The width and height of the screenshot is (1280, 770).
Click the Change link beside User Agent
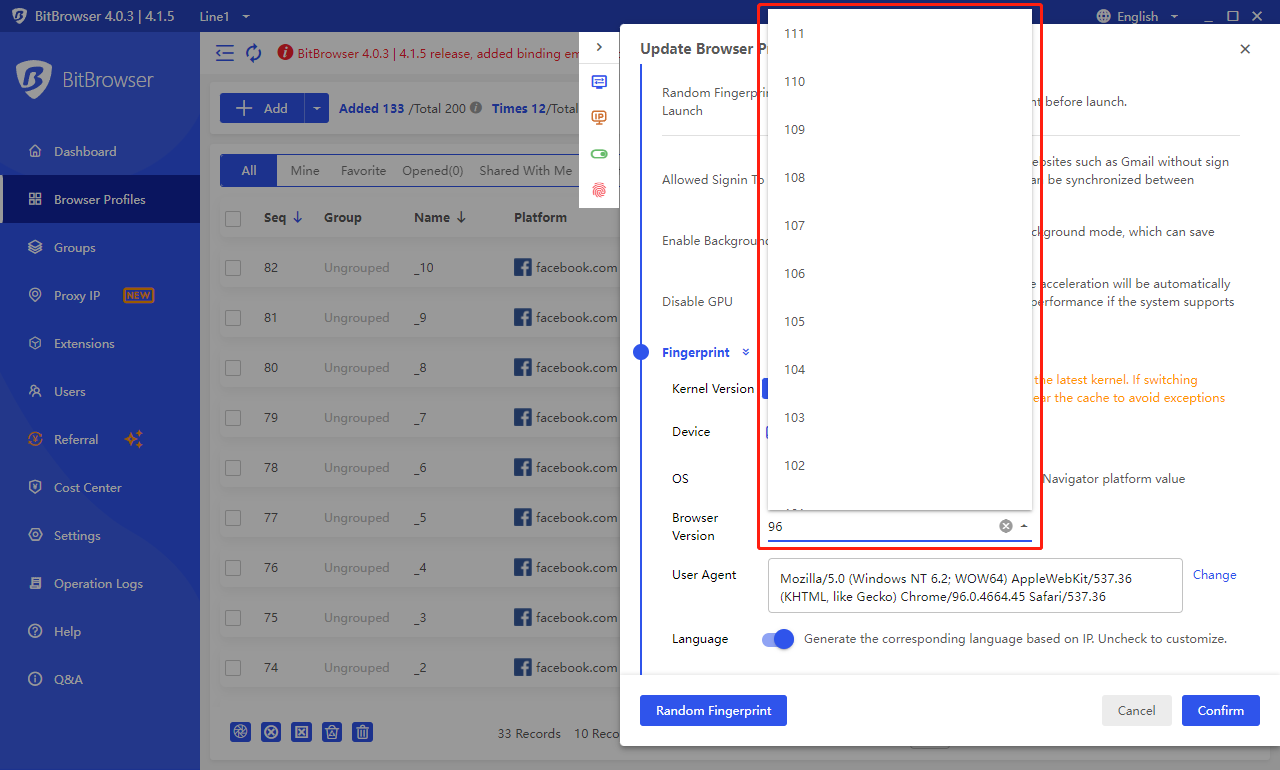tap(1214, 575)
